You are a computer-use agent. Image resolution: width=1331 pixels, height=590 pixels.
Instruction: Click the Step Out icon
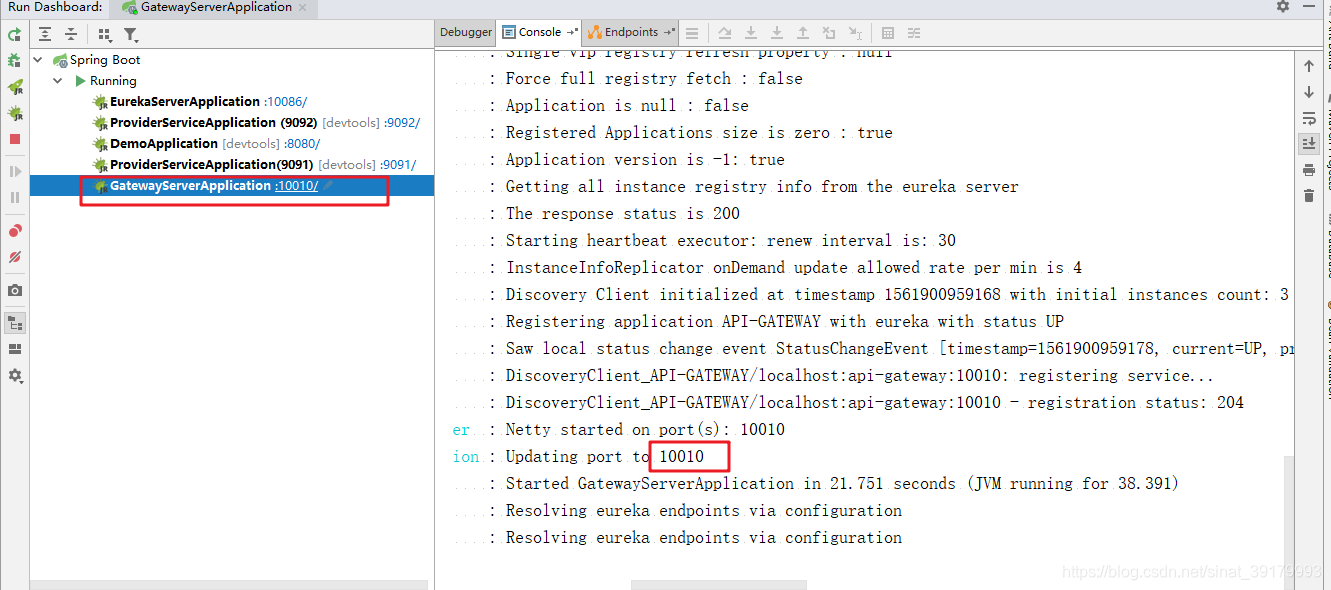pos(803,33)
